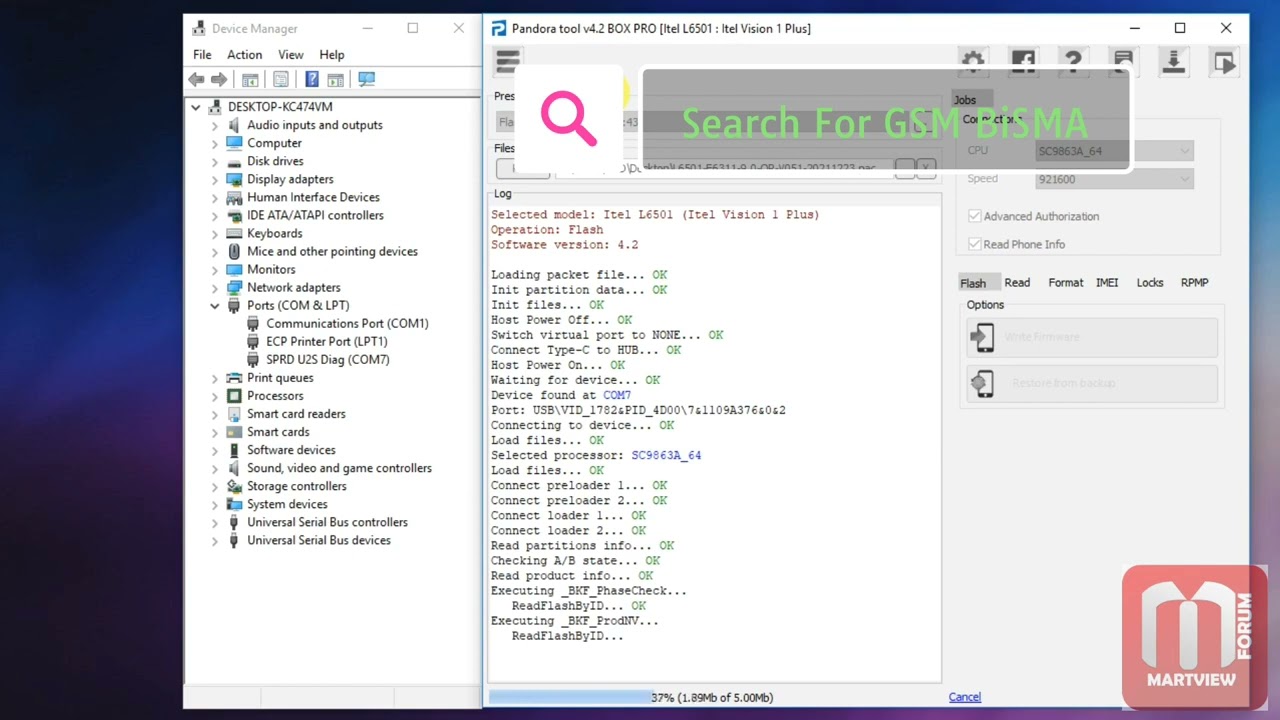Switch to the Format tab
The image size is (1280, 720).
[1066, 283]
